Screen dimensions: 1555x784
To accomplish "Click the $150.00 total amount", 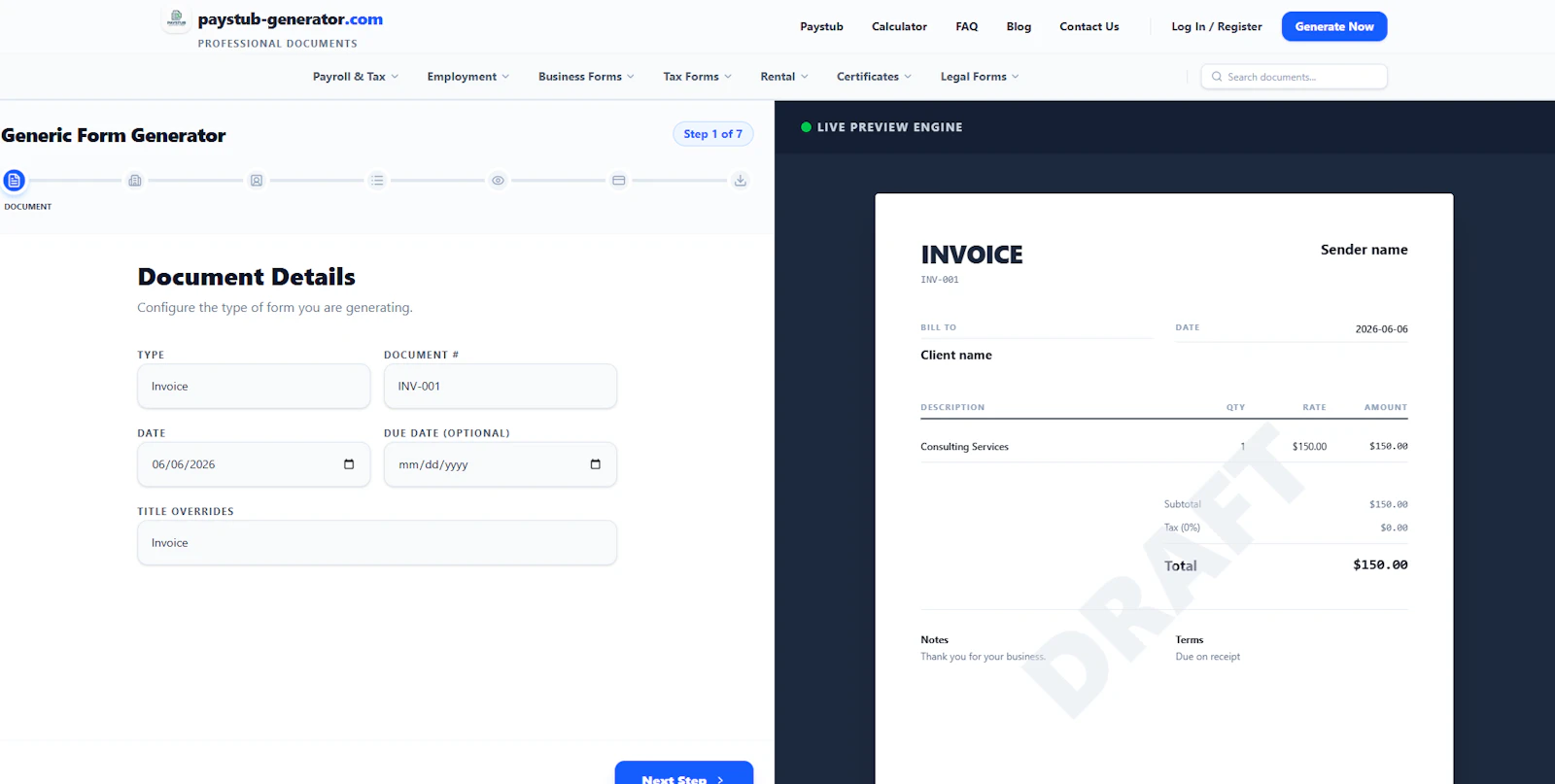I will point(1380,565).
